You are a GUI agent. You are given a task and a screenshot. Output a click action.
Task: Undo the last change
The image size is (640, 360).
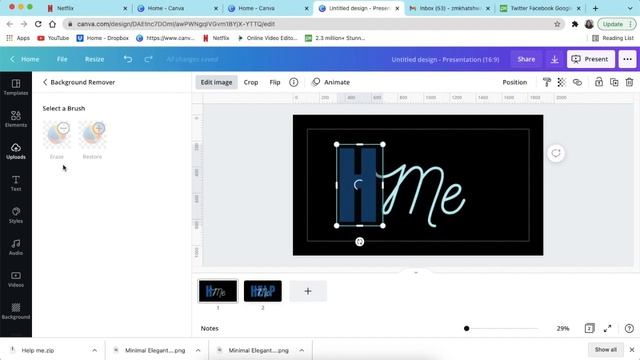point(128,59)
